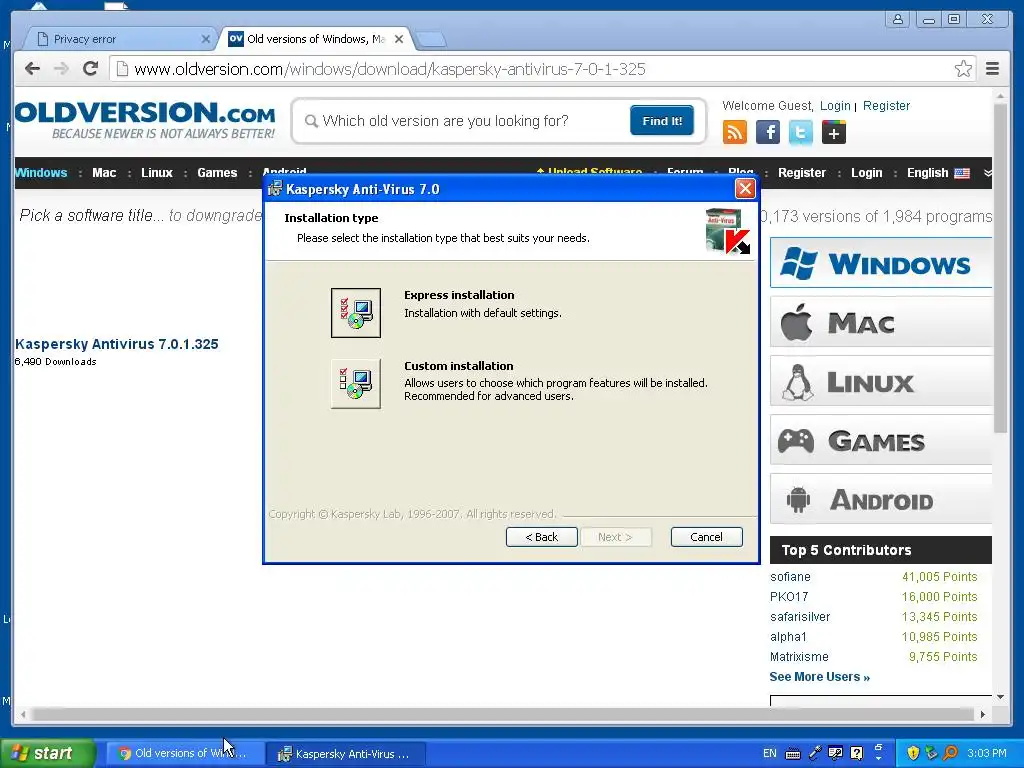Click the Kaspersky box logo in installer header

(x=728, y=231)
